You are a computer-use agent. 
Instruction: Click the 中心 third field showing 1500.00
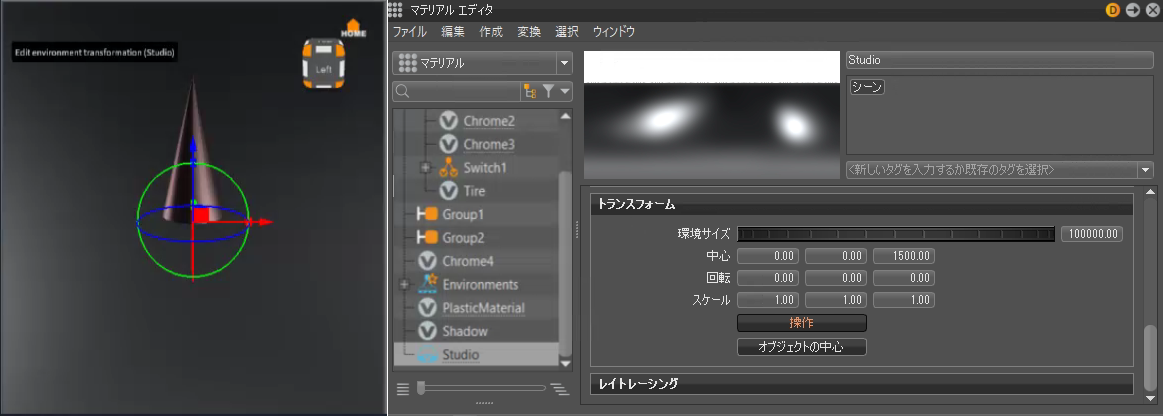[x=904, y=257]
